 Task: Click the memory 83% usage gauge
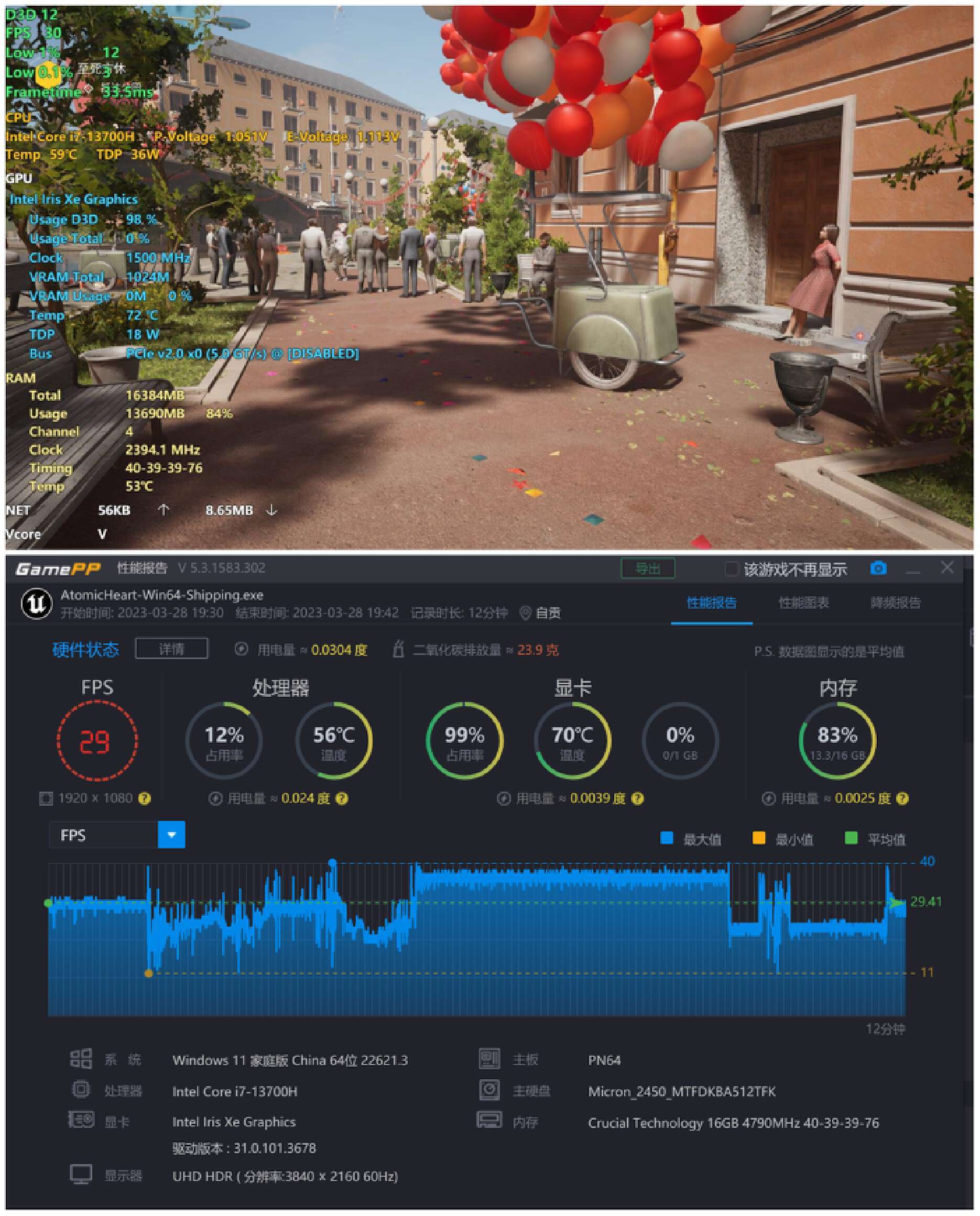click(838, 741)
